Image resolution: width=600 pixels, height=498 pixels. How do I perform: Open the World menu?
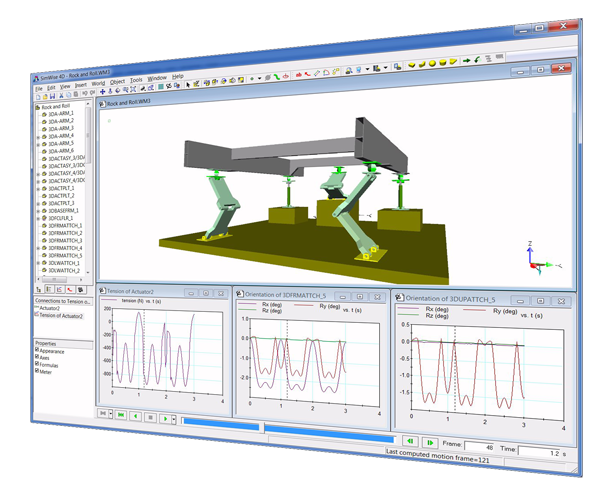click(x=97, y=83)
